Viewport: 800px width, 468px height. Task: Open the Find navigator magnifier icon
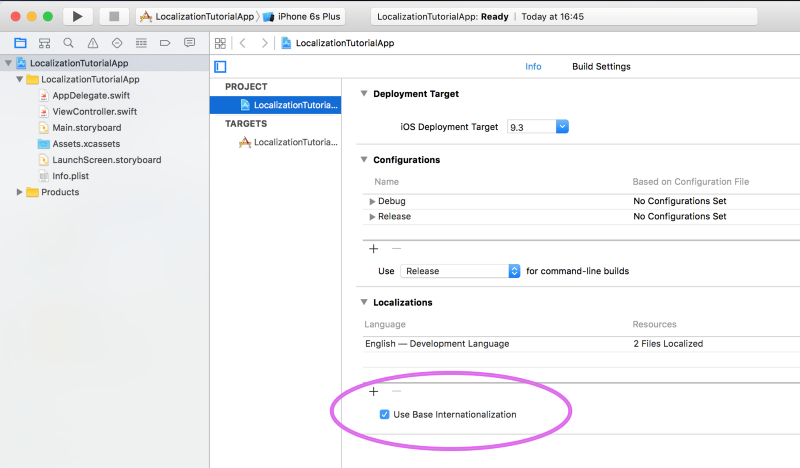[68, 43]
